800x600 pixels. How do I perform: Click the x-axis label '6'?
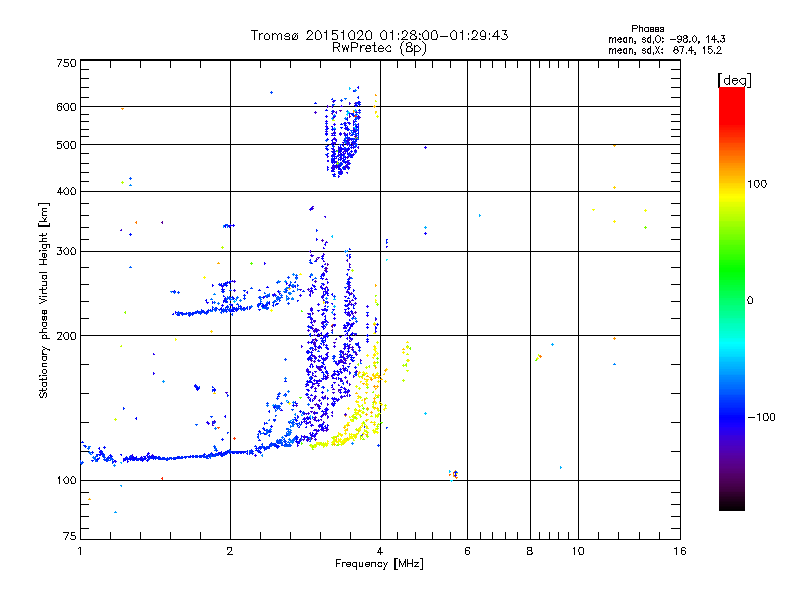[x=467, y=551]
